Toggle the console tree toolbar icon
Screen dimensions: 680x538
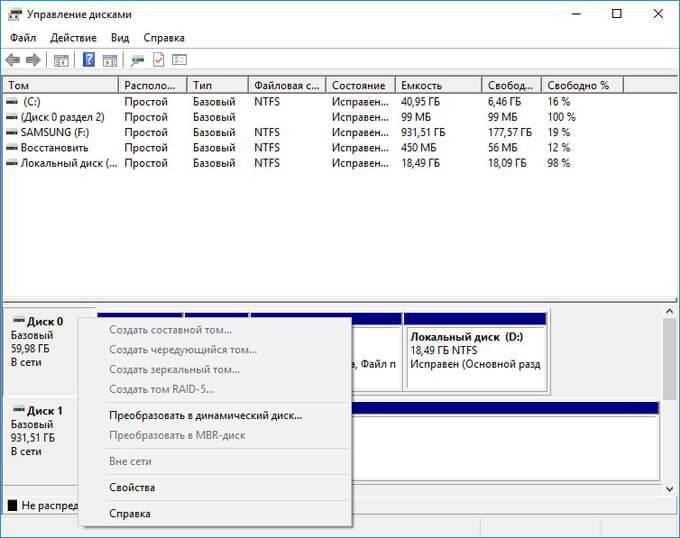point(61,60)
